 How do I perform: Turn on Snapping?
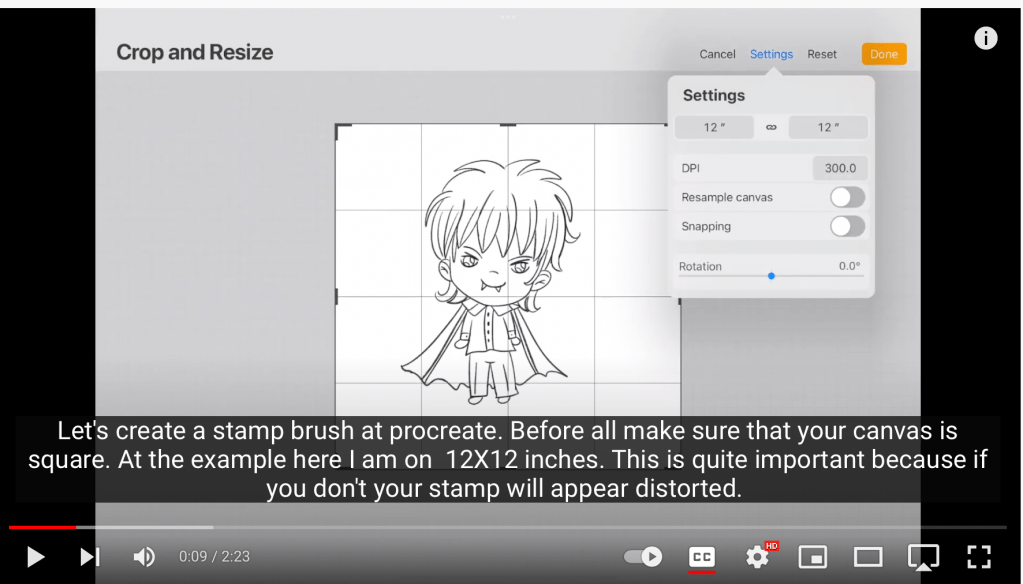(x=846, y=226)
